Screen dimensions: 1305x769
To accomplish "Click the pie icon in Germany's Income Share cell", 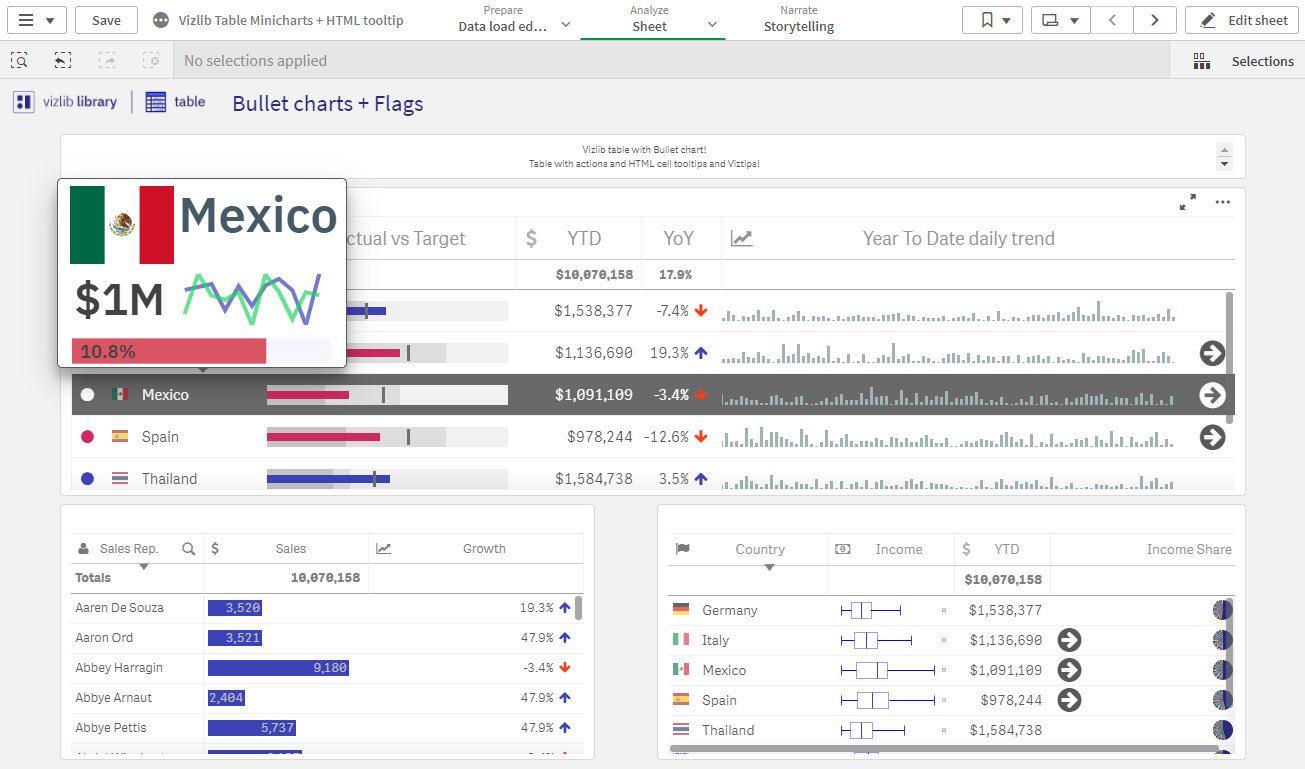I will click(1222, 609).
